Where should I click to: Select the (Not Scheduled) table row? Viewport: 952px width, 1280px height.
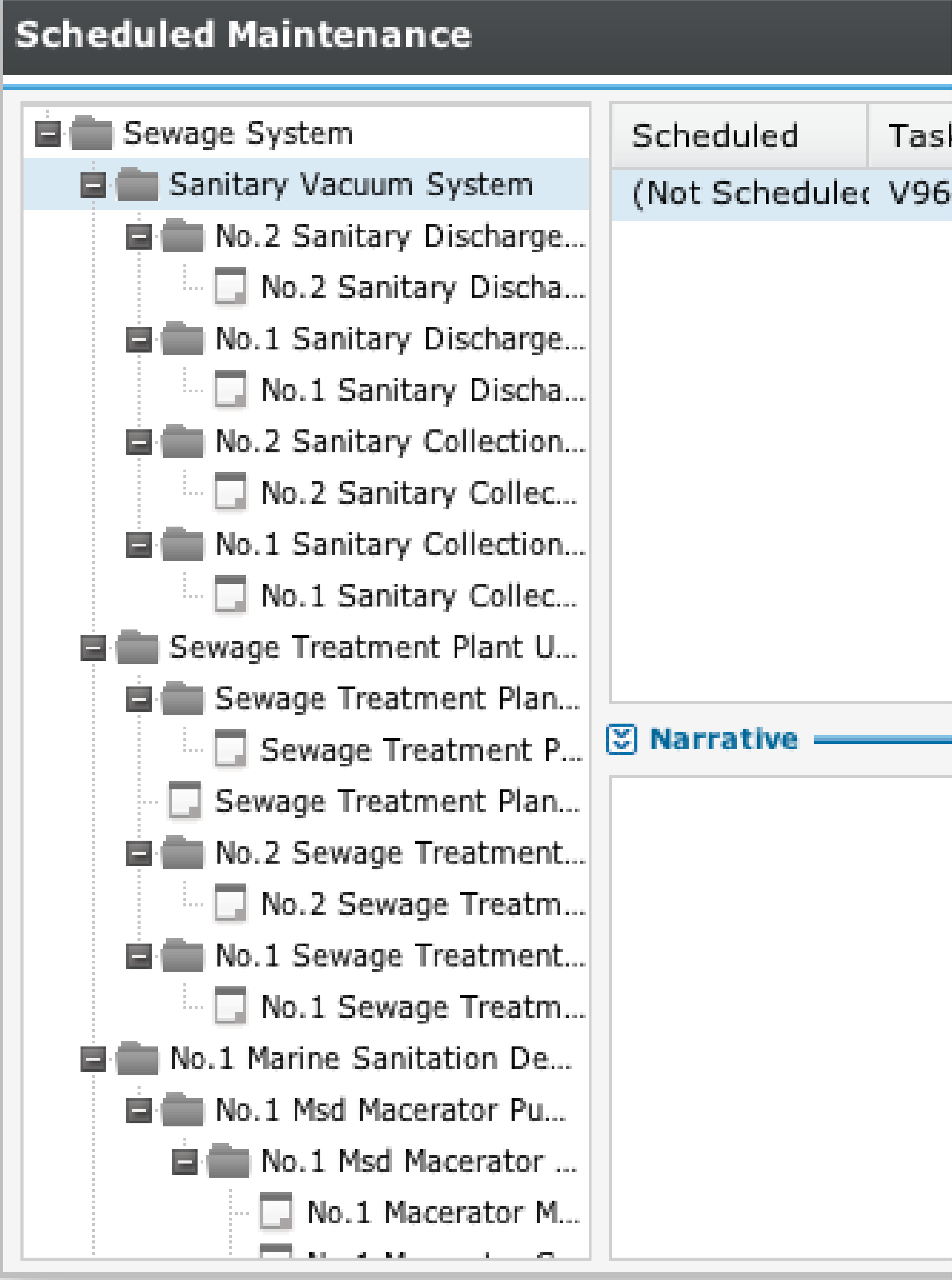(781, 194)
